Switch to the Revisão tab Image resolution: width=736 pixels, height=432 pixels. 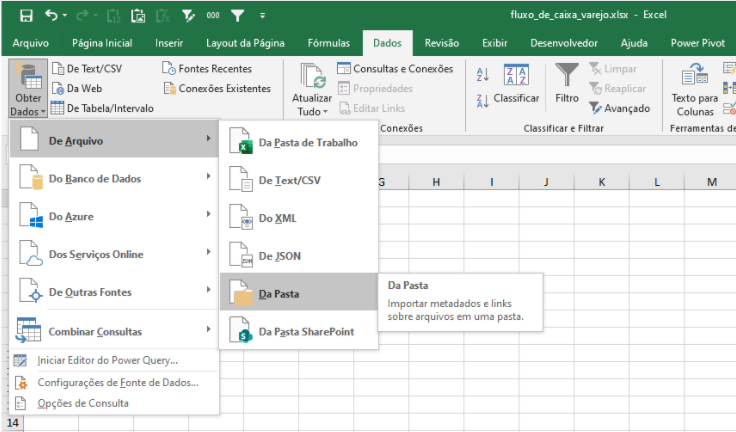tap(442, 43)
